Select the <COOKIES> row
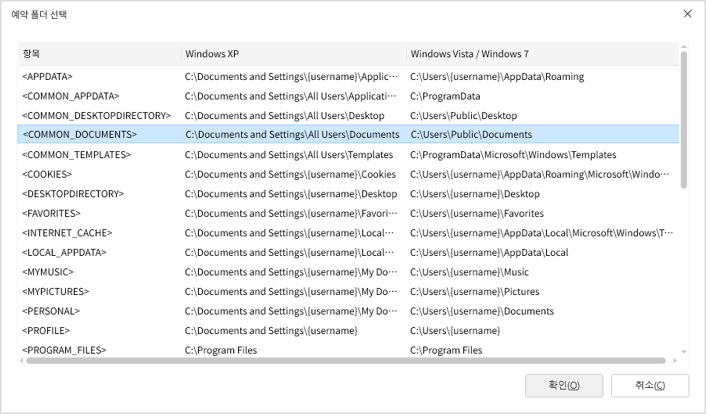This screenshot has height=414, width=706. point(46,174)
